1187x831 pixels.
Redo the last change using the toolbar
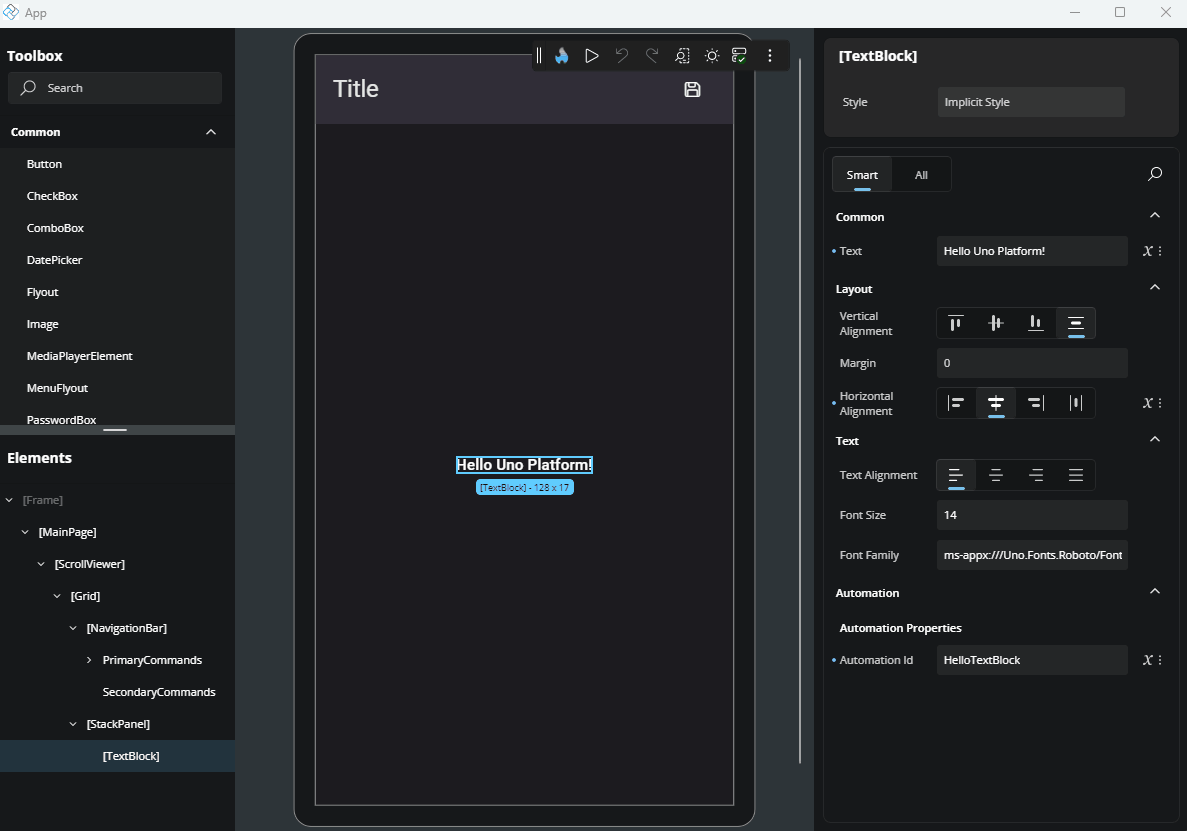tap(651, 55)
